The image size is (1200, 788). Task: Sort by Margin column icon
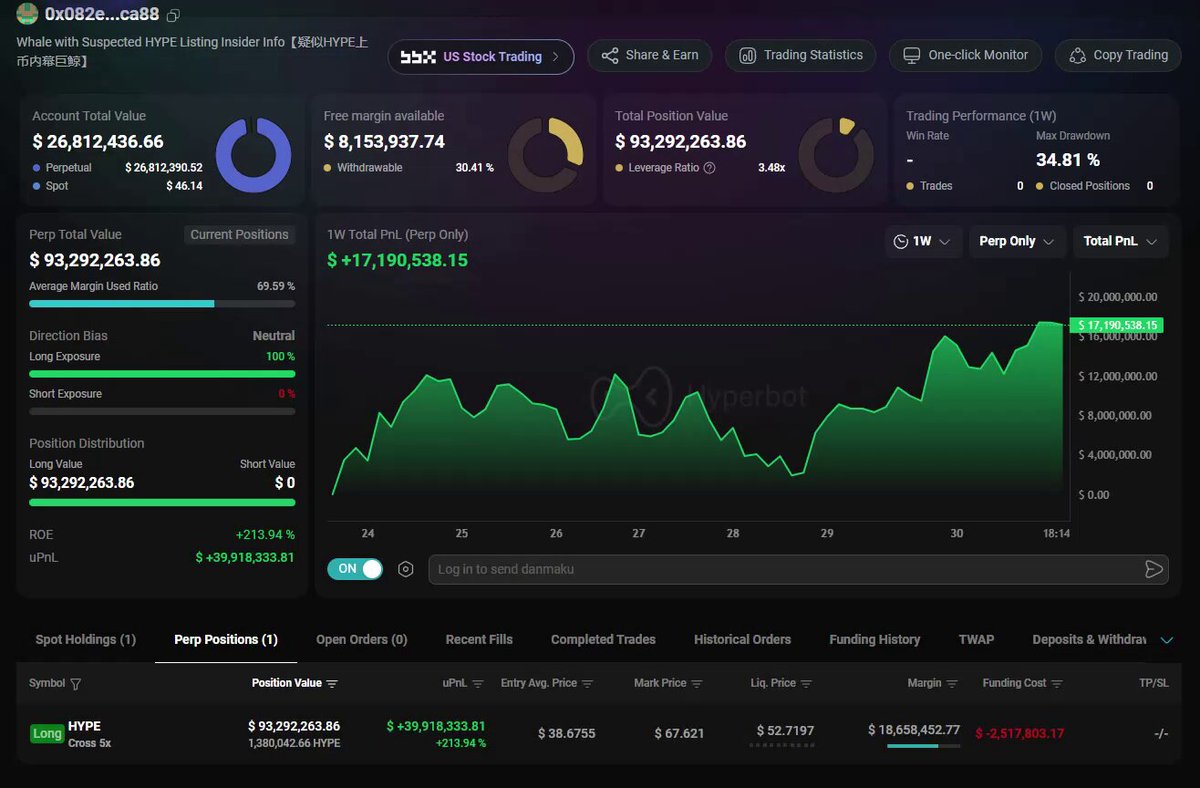[x=952, y=684]
